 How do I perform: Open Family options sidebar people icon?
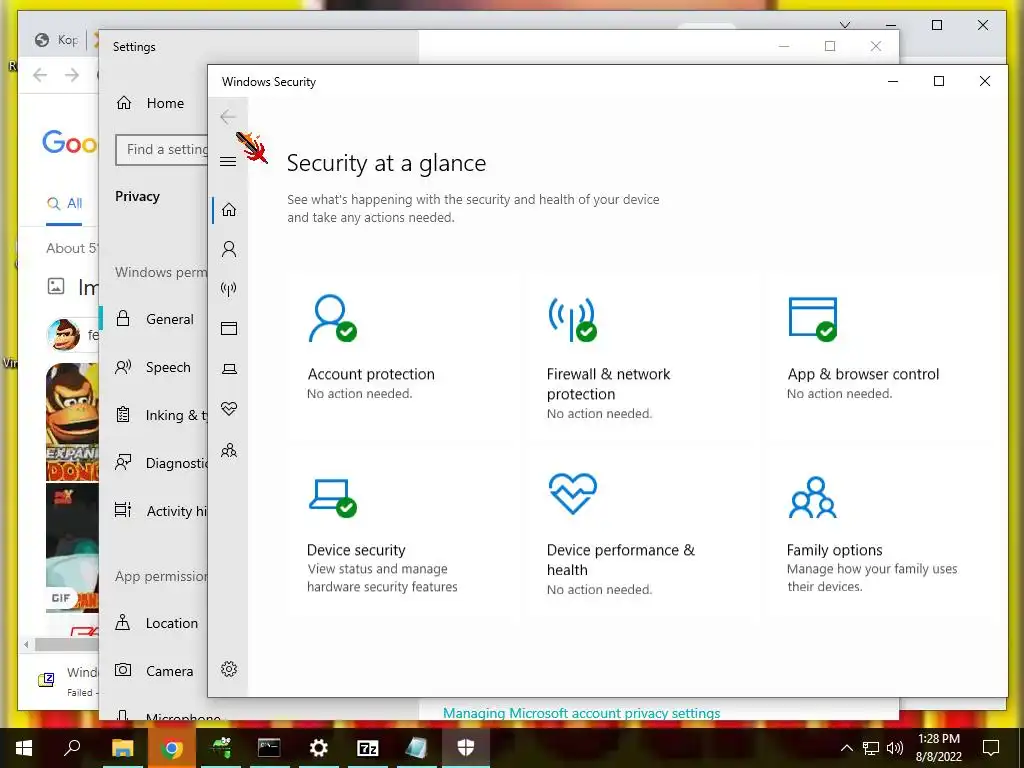point(229,450)
